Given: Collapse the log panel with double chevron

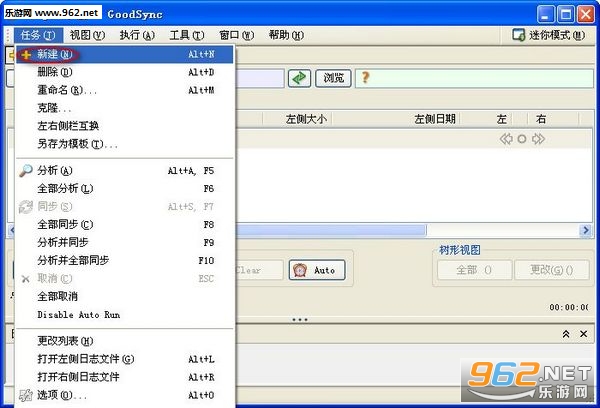Looking at the screenshot, I should (x=566, y=334).
